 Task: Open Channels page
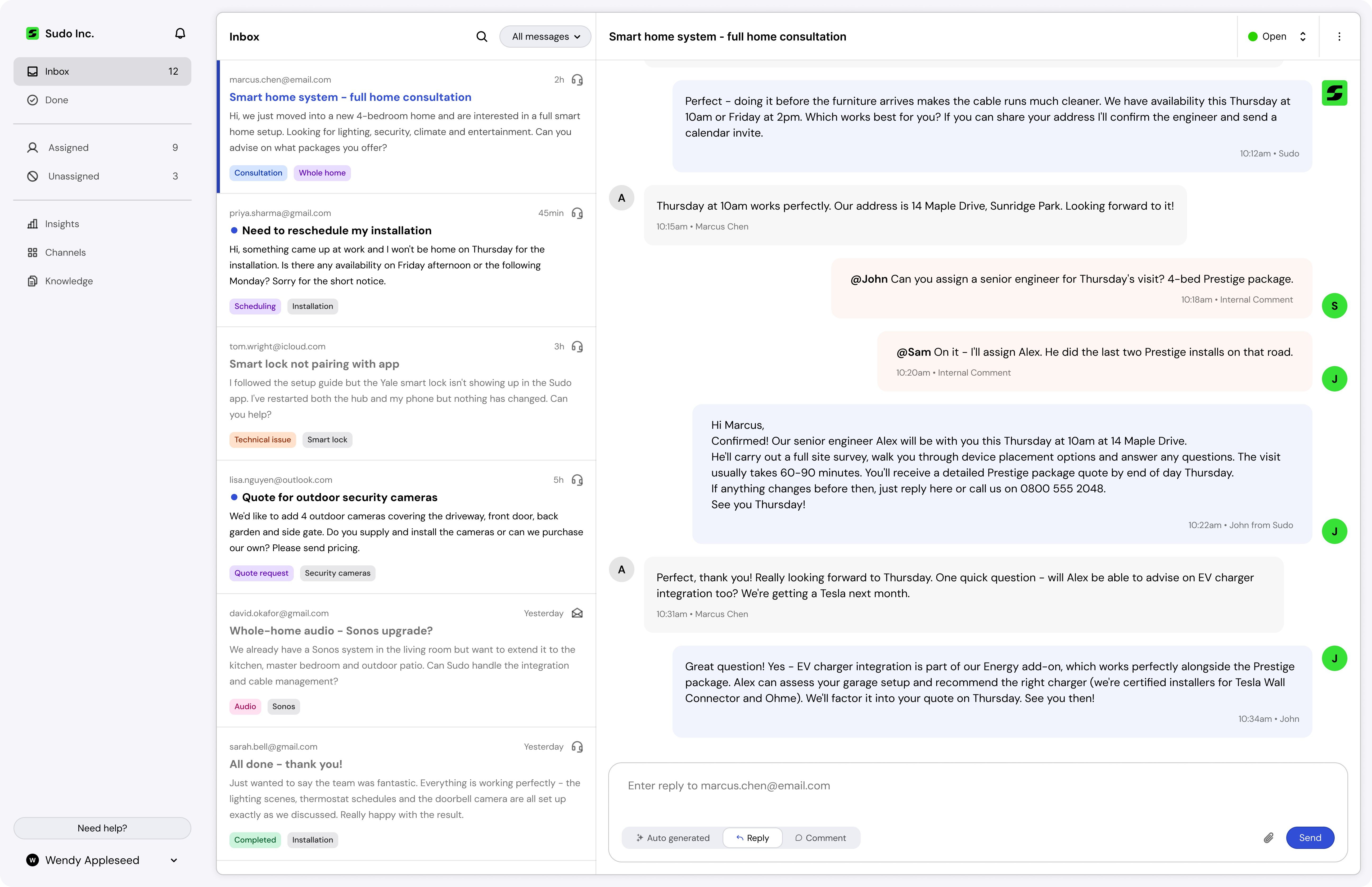pos(102,252)
